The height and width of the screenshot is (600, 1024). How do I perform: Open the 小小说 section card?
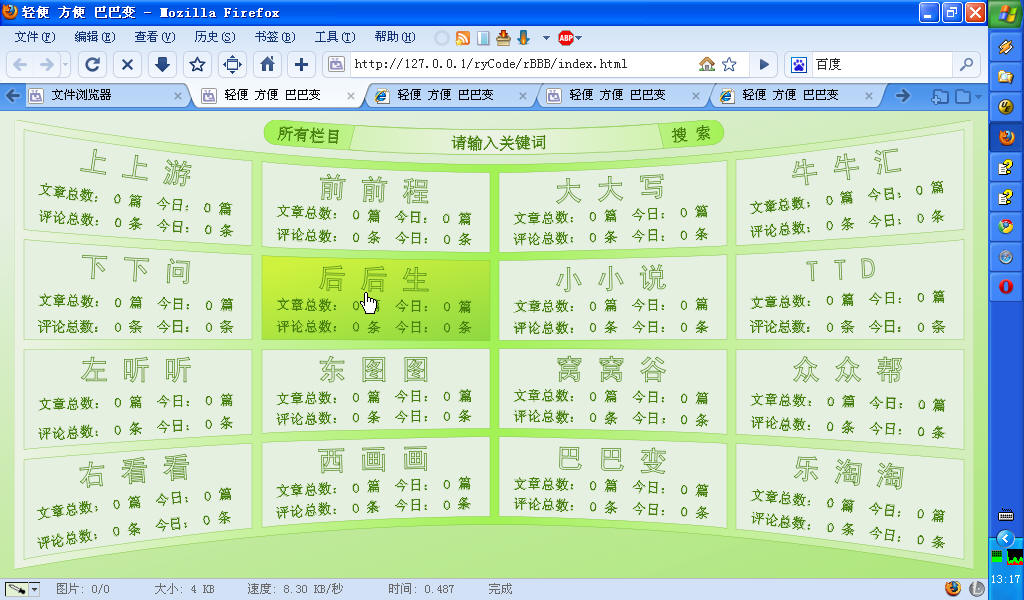613,298
